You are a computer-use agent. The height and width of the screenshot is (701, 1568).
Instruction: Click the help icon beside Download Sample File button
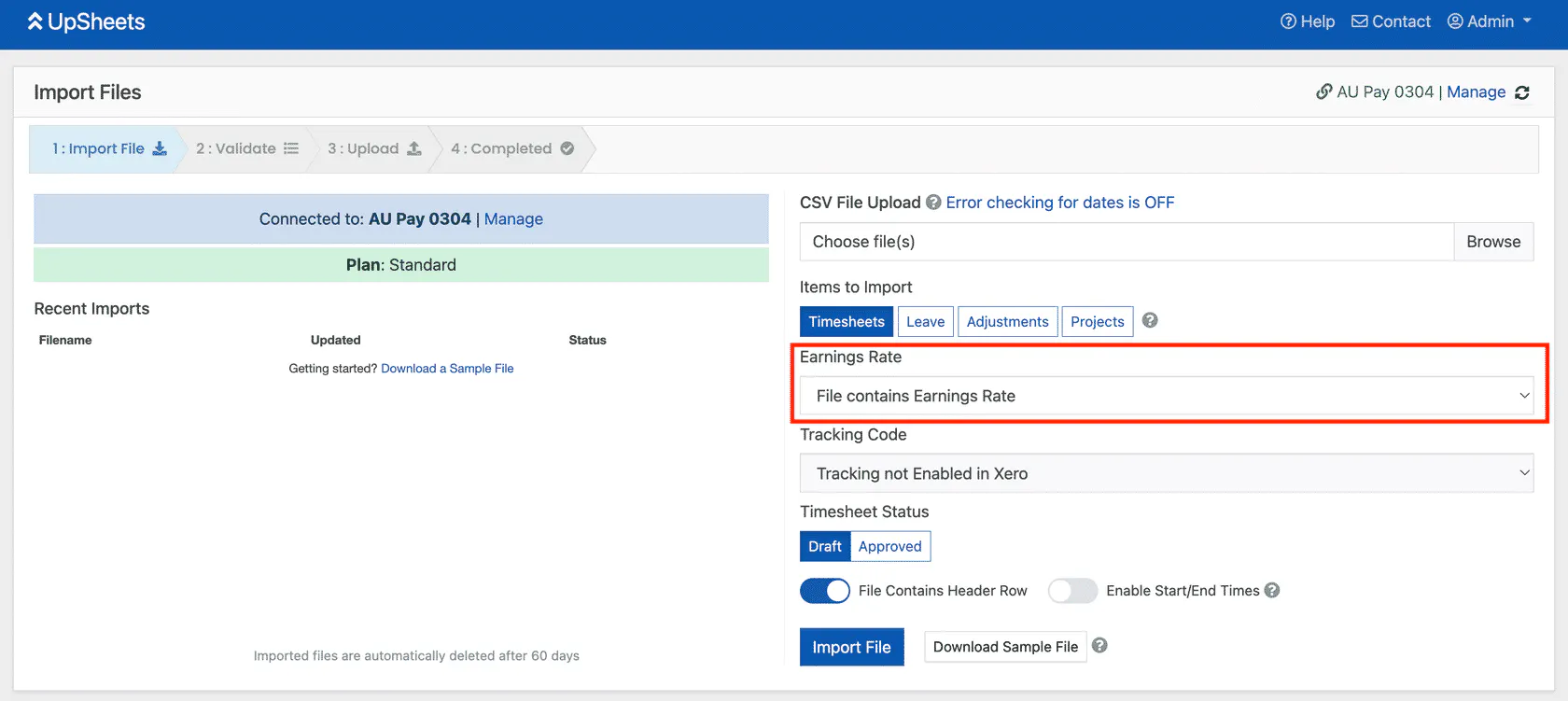coord(1099,646)
